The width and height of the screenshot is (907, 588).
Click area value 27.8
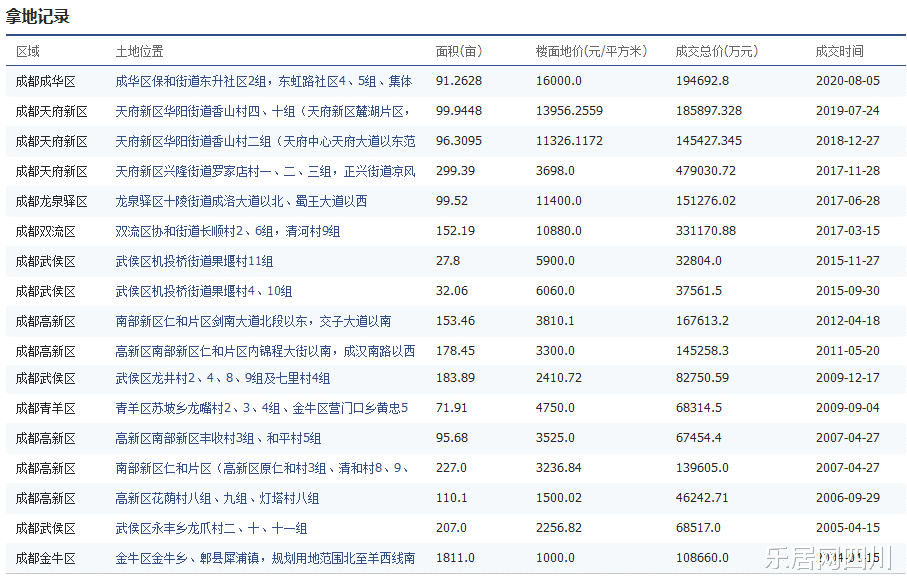448,261
